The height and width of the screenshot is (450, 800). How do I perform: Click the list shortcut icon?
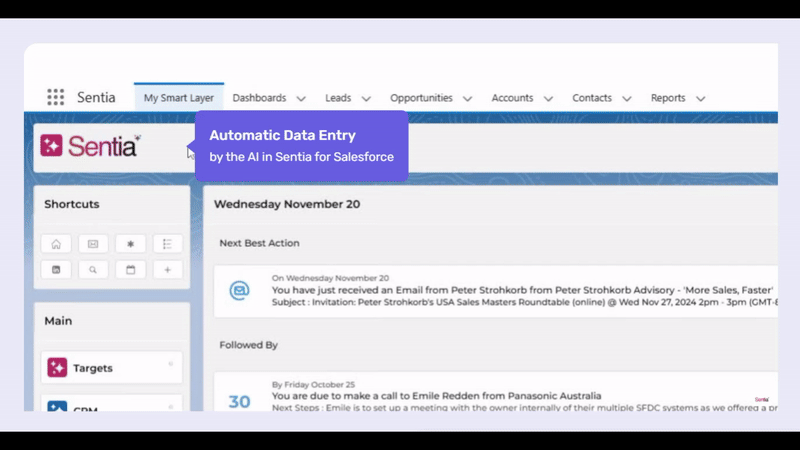[167, 244]
